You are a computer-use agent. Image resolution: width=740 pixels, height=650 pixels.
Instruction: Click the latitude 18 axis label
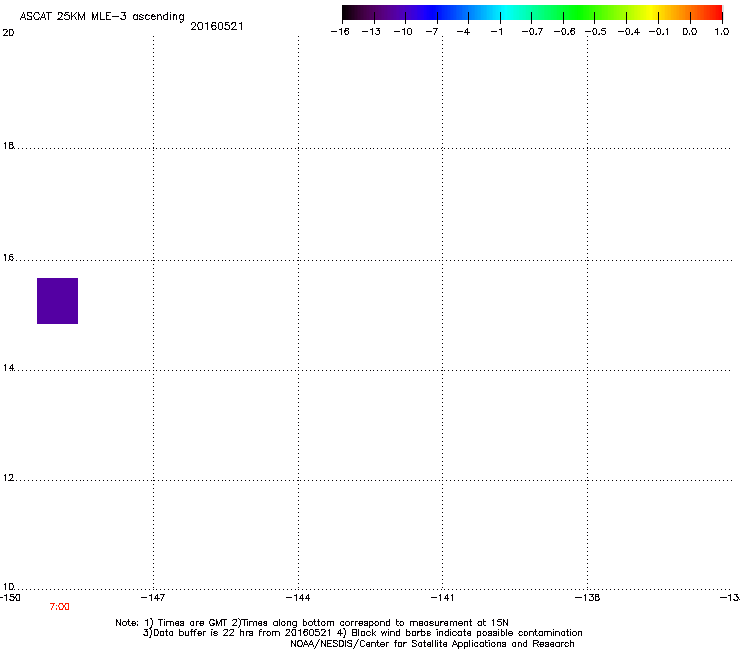(8, 145)
